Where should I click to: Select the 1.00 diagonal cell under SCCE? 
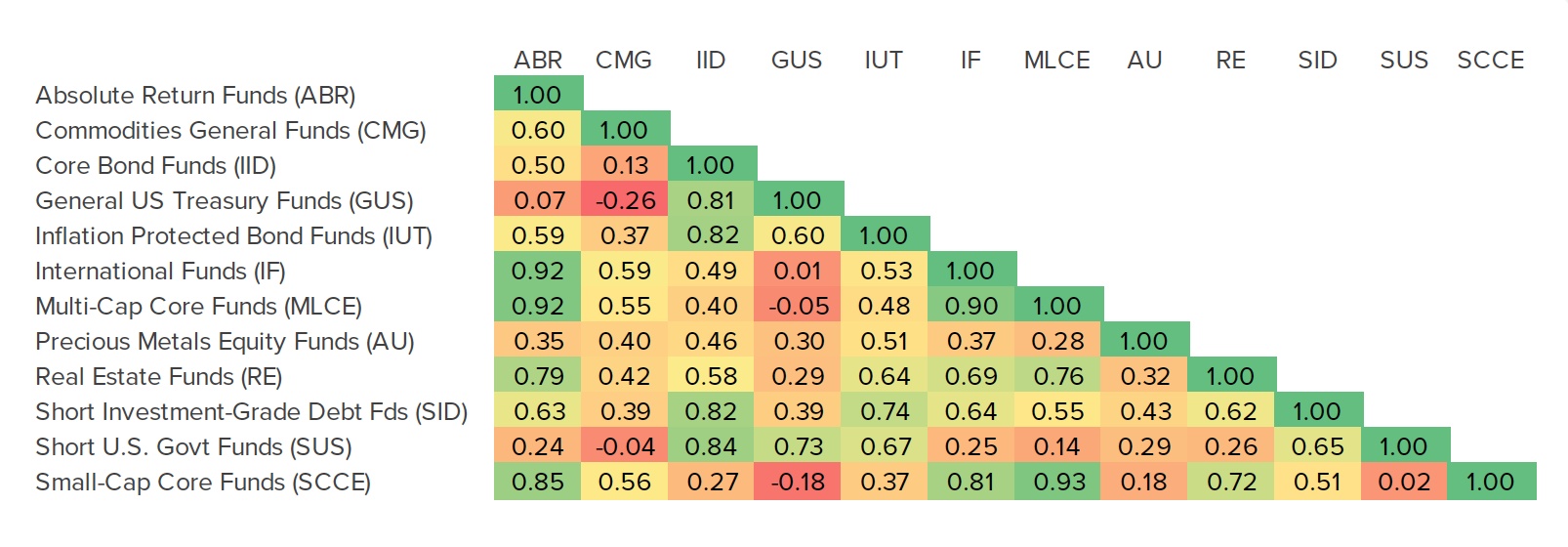point(1490,483)
